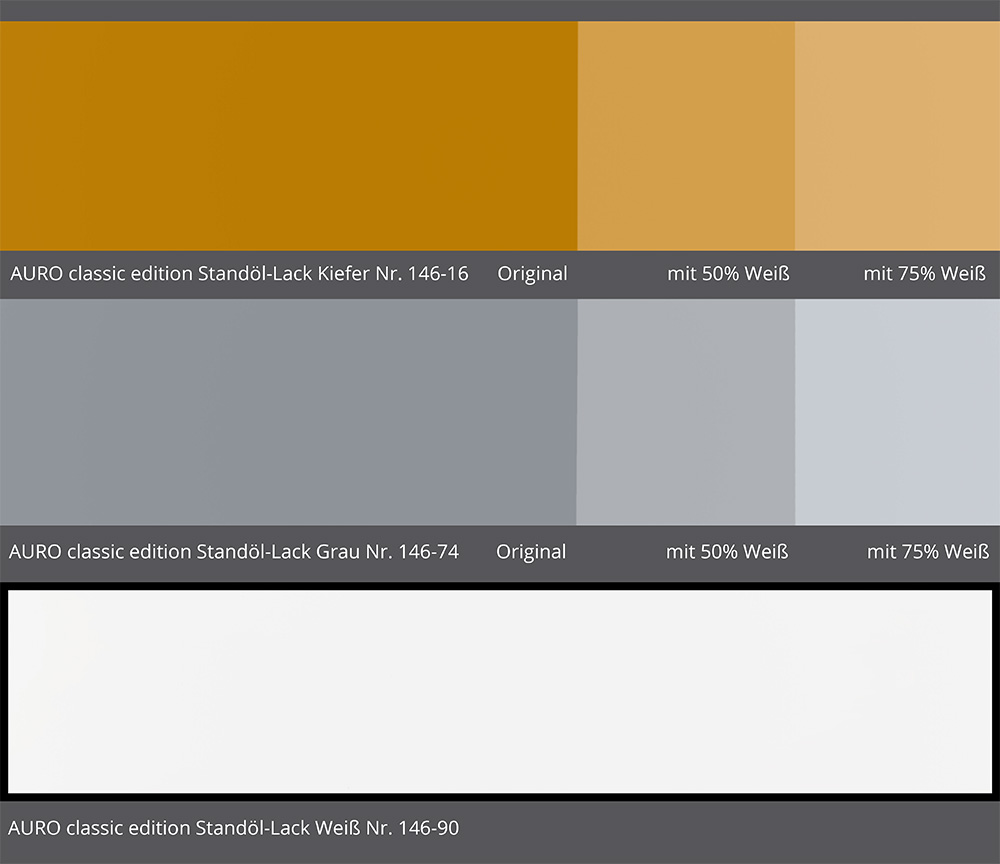
Task: Select the Grau swatch with 50% white
Action: point(686,412)
